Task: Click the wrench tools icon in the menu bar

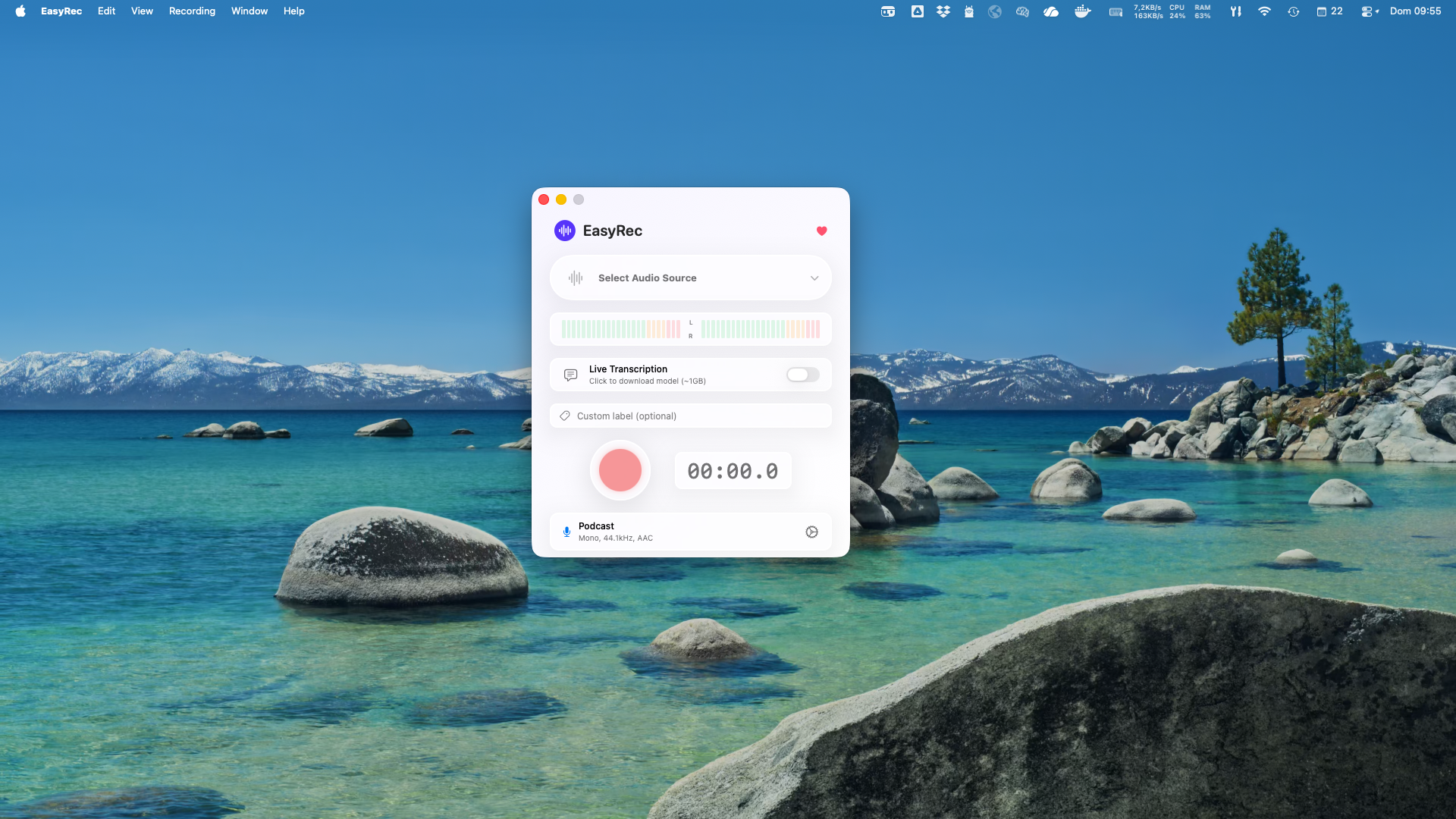Action: (x=1236, y=11)
